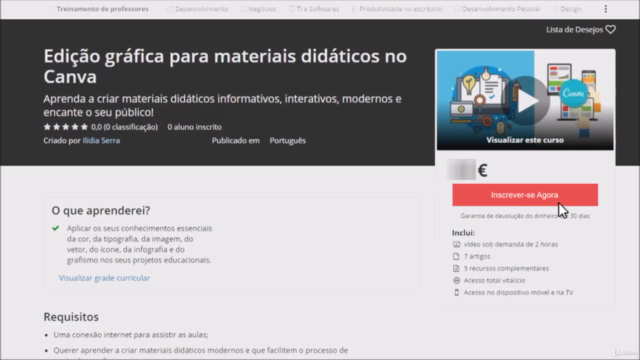This screenshot has height=360, width=640.
Task: Add course via Lista de Desejos text
Action: pyautogui.click(x=574, y=29)
